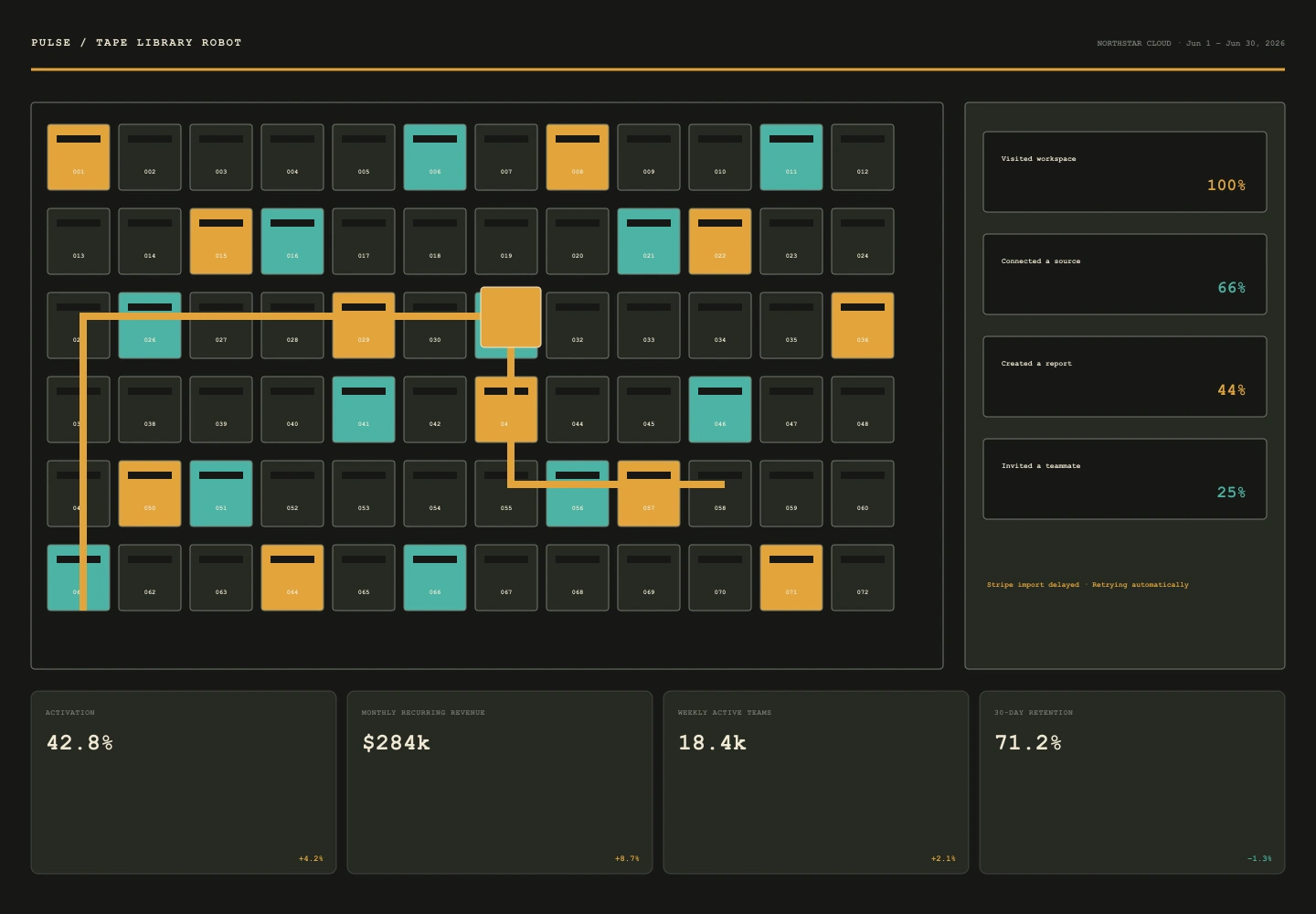Open orange tape slot 064
Screen dimensions: 1316x914
292,578
